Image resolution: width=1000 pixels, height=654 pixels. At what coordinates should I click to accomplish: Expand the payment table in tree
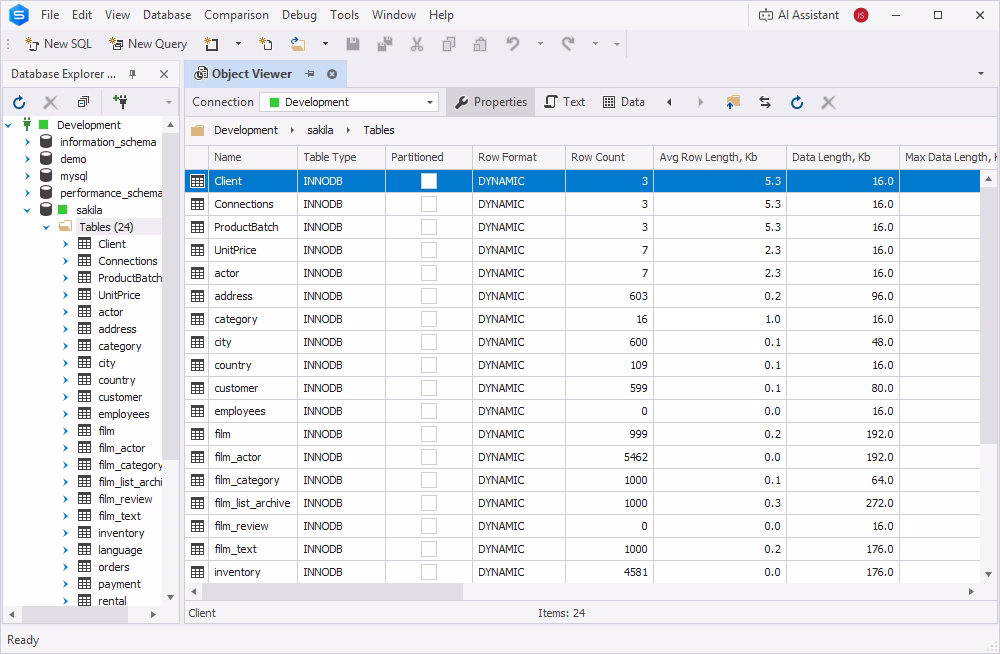tap(65, 584)
